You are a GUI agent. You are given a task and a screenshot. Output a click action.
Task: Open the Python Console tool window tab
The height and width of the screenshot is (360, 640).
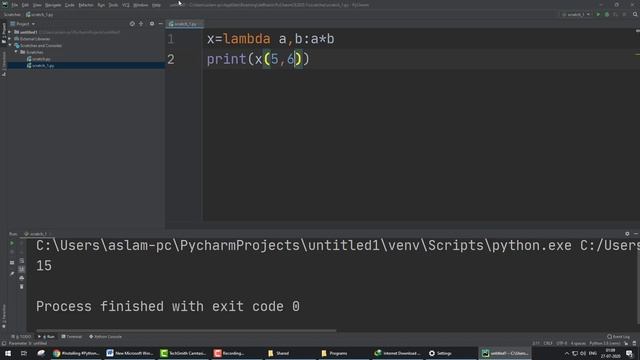point(106,337)
